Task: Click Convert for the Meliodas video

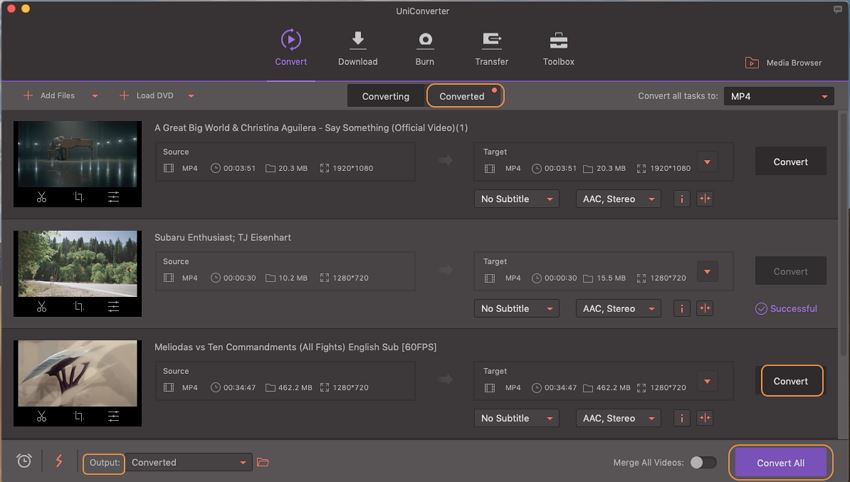Action: pyautogui.click(x=790, y=381)
